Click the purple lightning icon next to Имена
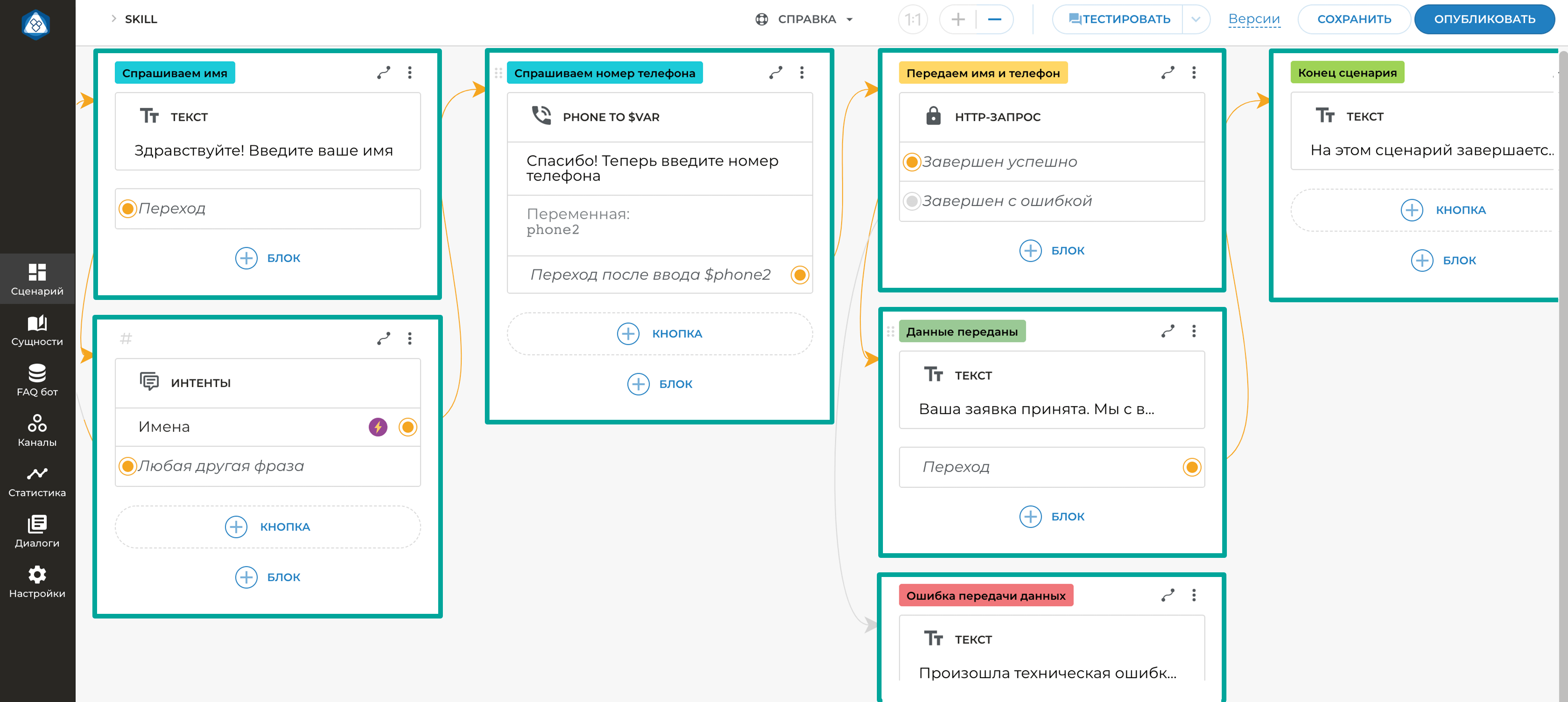Image resolution: width=1568 pixels, height=702 pixels. [378, 427]
